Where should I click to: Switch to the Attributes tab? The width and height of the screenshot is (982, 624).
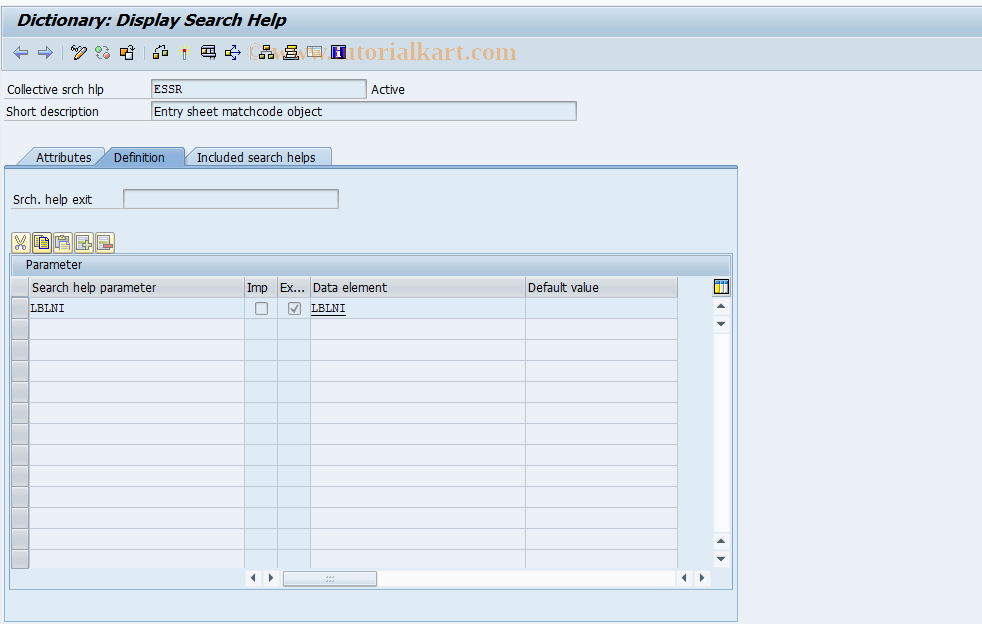point(63,157)
